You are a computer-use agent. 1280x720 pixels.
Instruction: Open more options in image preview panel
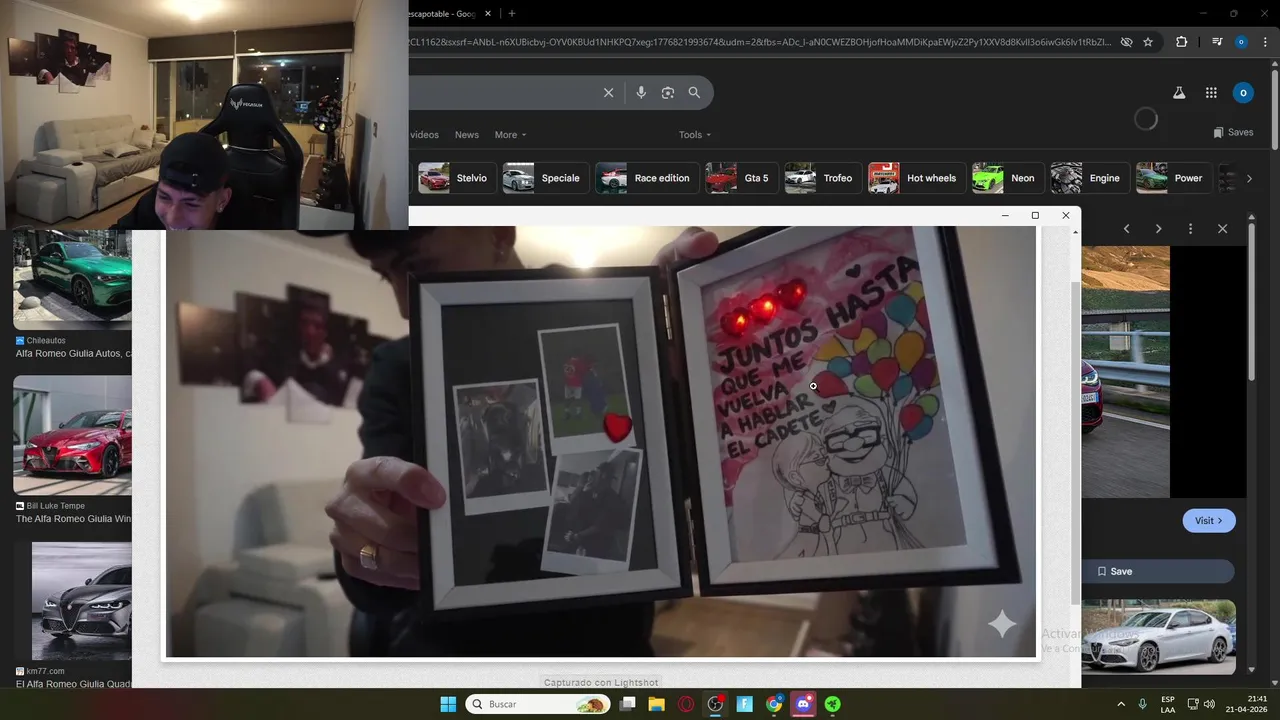[1190, 229]
